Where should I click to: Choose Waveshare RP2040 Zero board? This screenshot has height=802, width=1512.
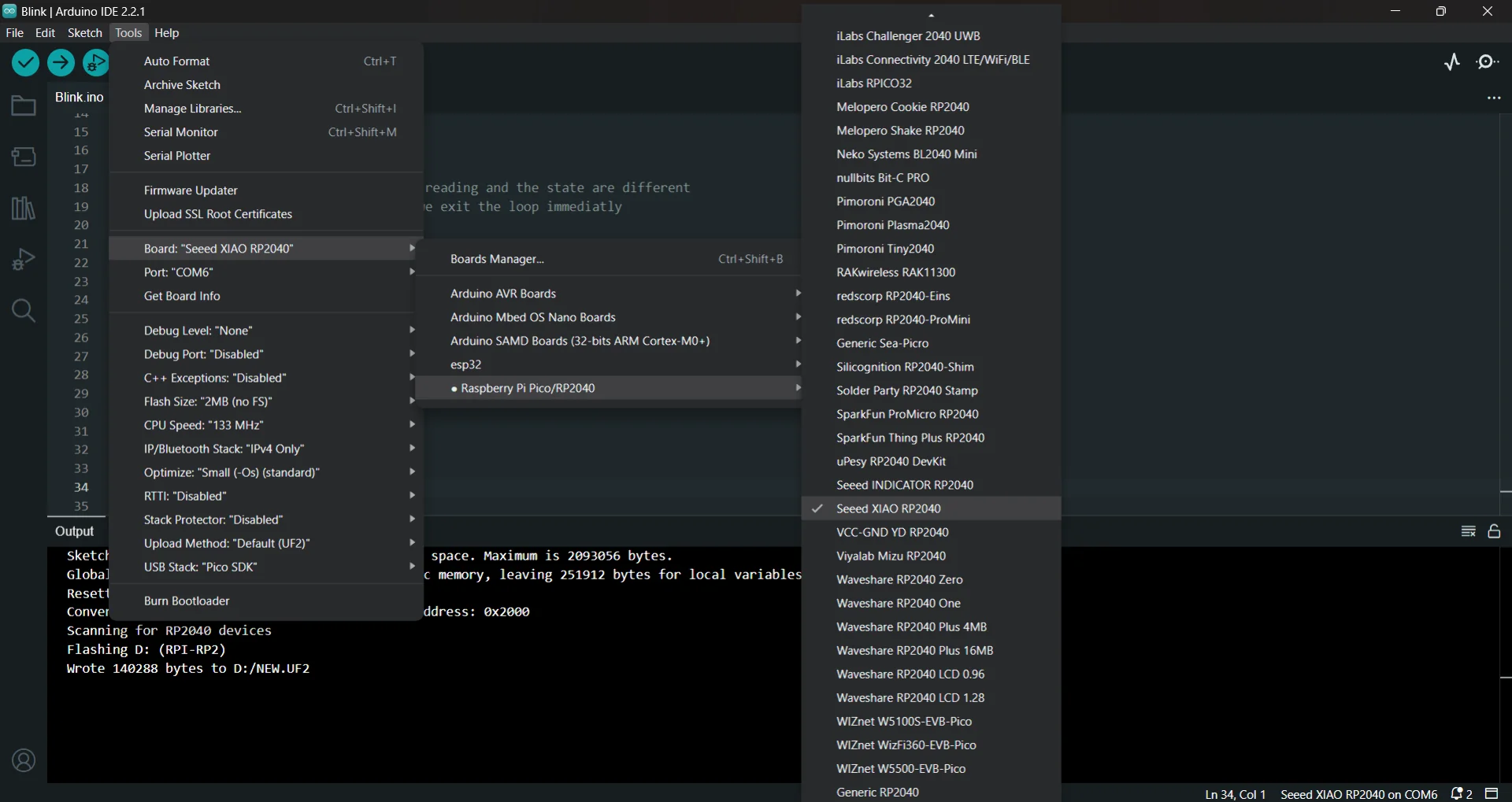pyautogui.click(x=899, y=579)
